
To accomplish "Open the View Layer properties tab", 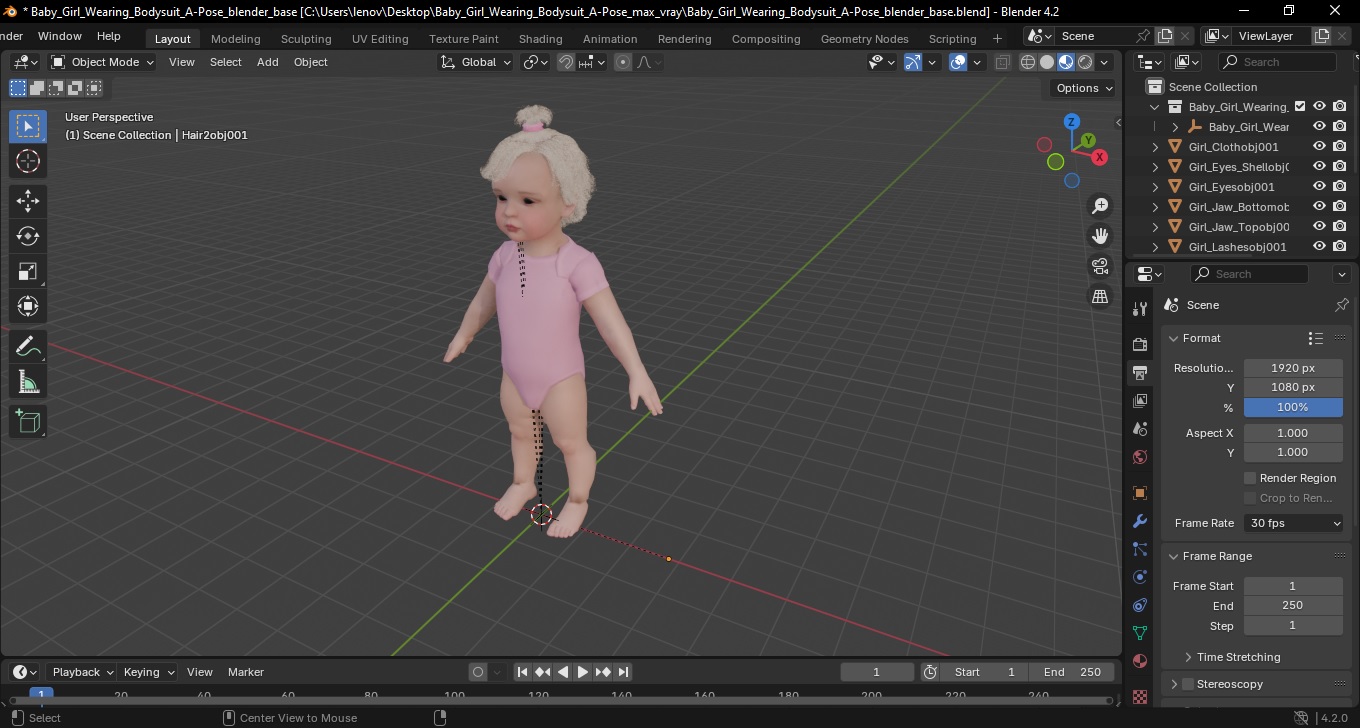I will click(1140, 401).
